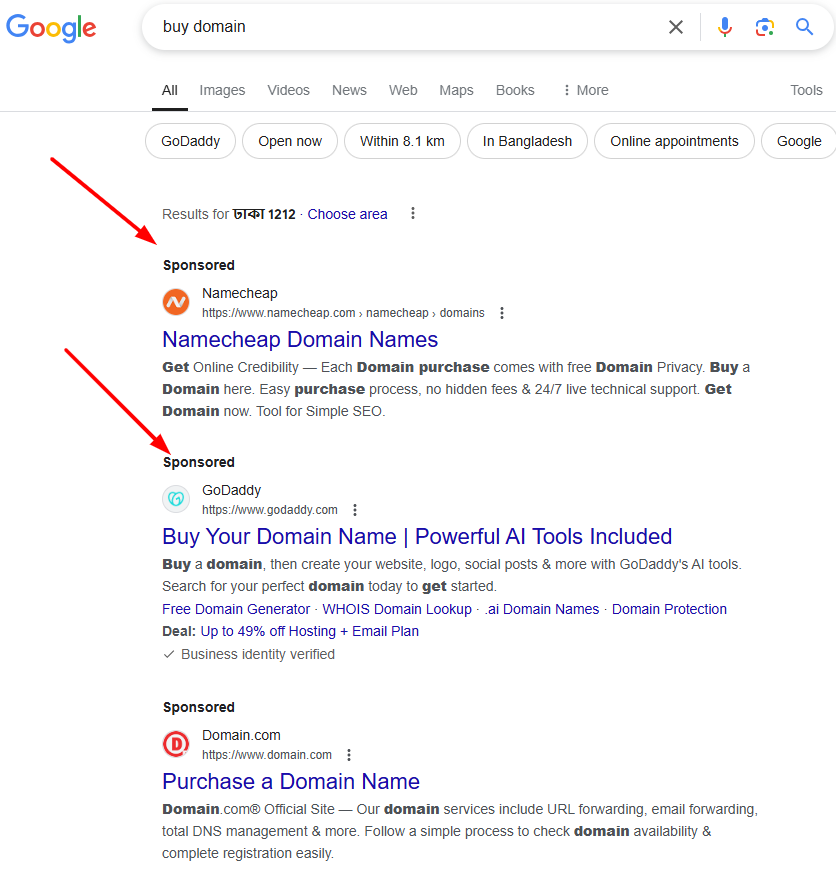The width and height of the screenshot is (836, 872).
Task: Open the Purchase a Domain Name ad link
Action: click(x=291, y=781)
